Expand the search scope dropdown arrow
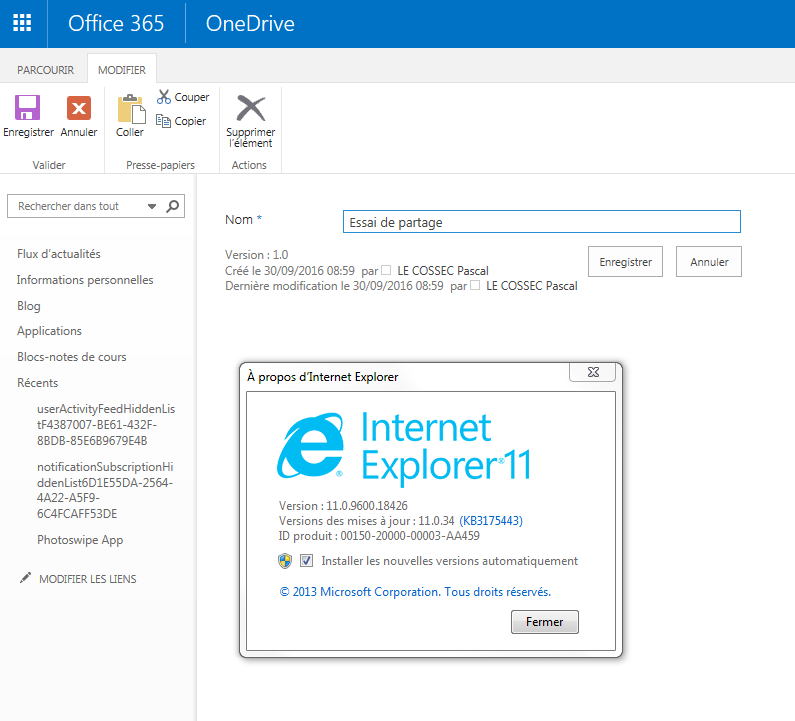This screenshot has width=795, height=721. [x=152, y=206]
